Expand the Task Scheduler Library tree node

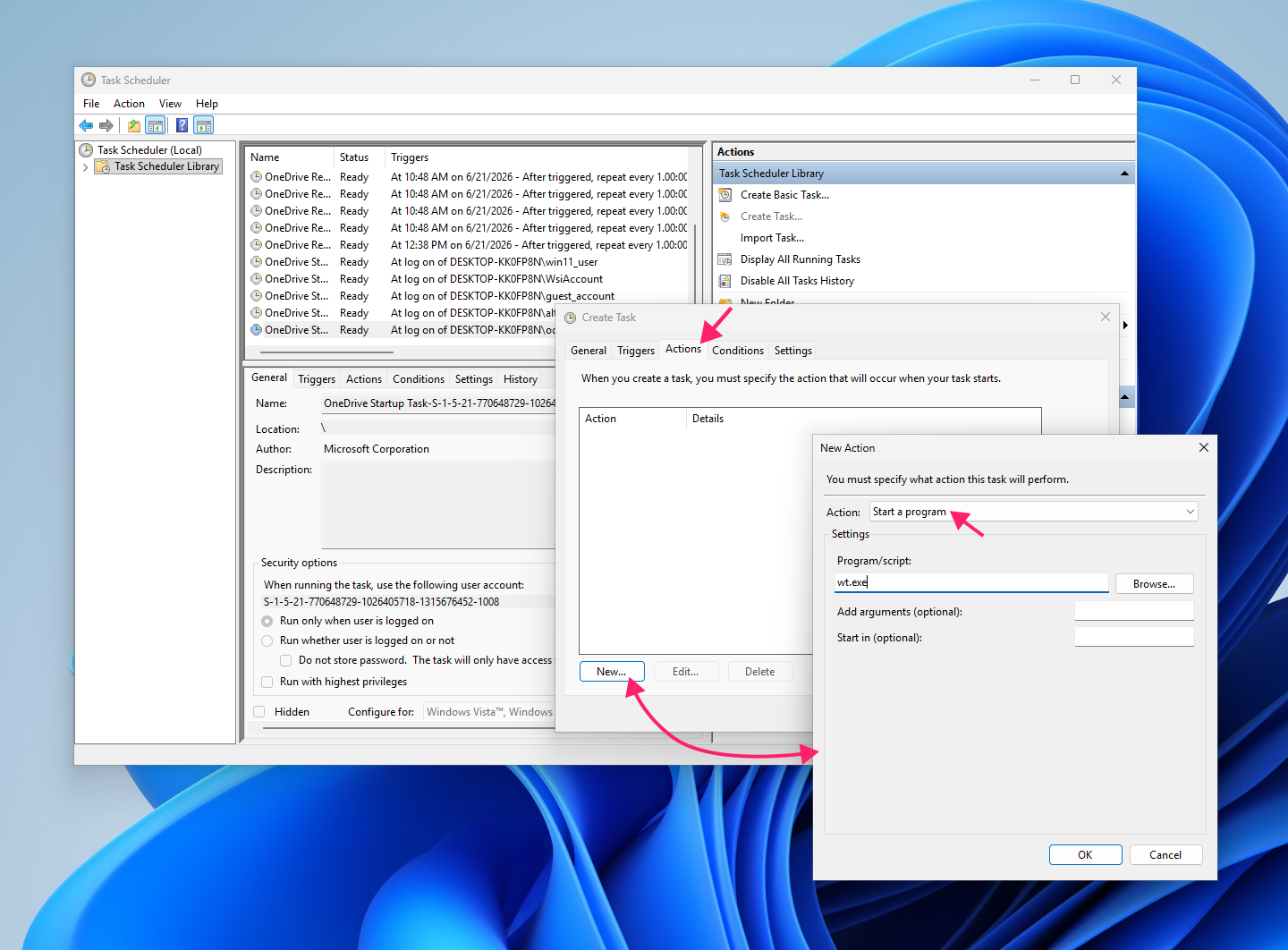tap(85, 167)
